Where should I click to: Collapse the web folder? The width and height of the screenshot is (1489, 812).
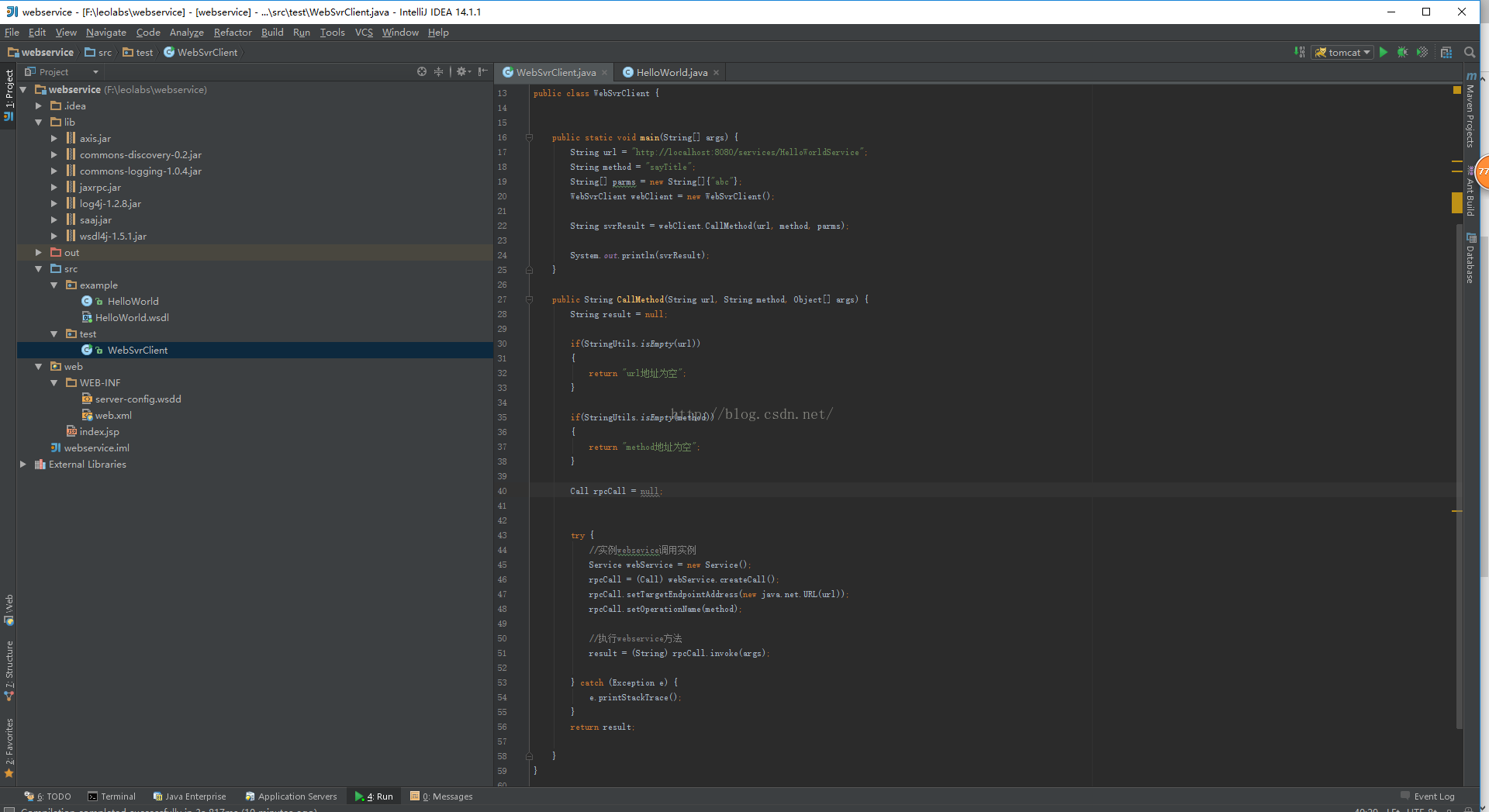pyautogui.click(x=39, y=367)
